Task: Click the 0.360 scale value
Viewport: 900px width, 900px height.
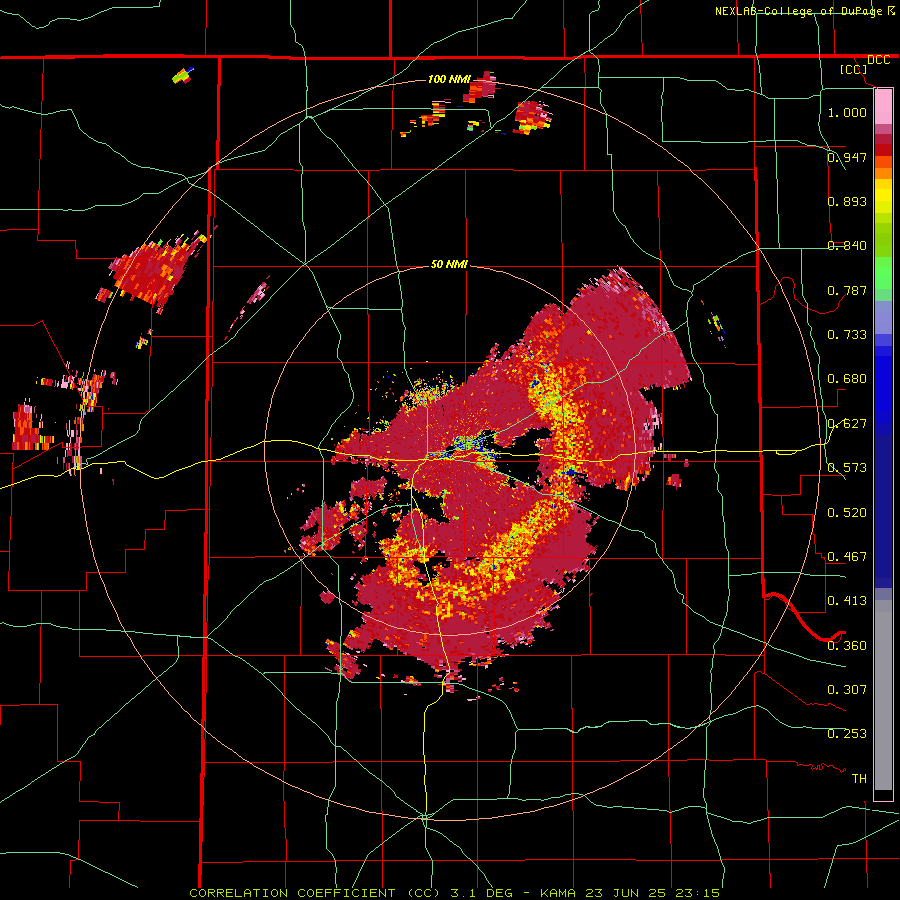Action: click(847, 646)
